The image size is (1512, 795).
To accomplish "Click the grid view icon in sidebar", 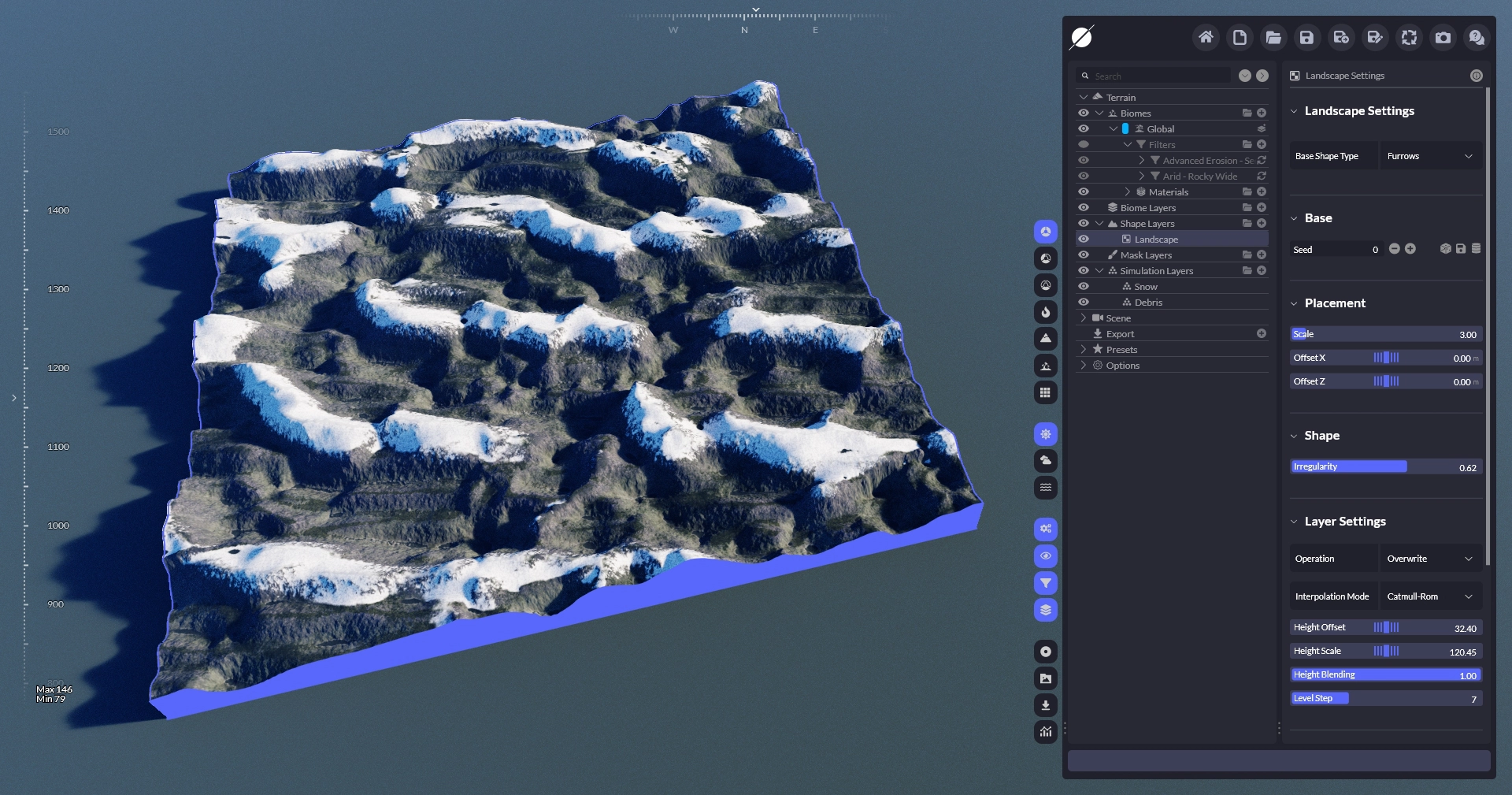I will [x=1045, y=392].
